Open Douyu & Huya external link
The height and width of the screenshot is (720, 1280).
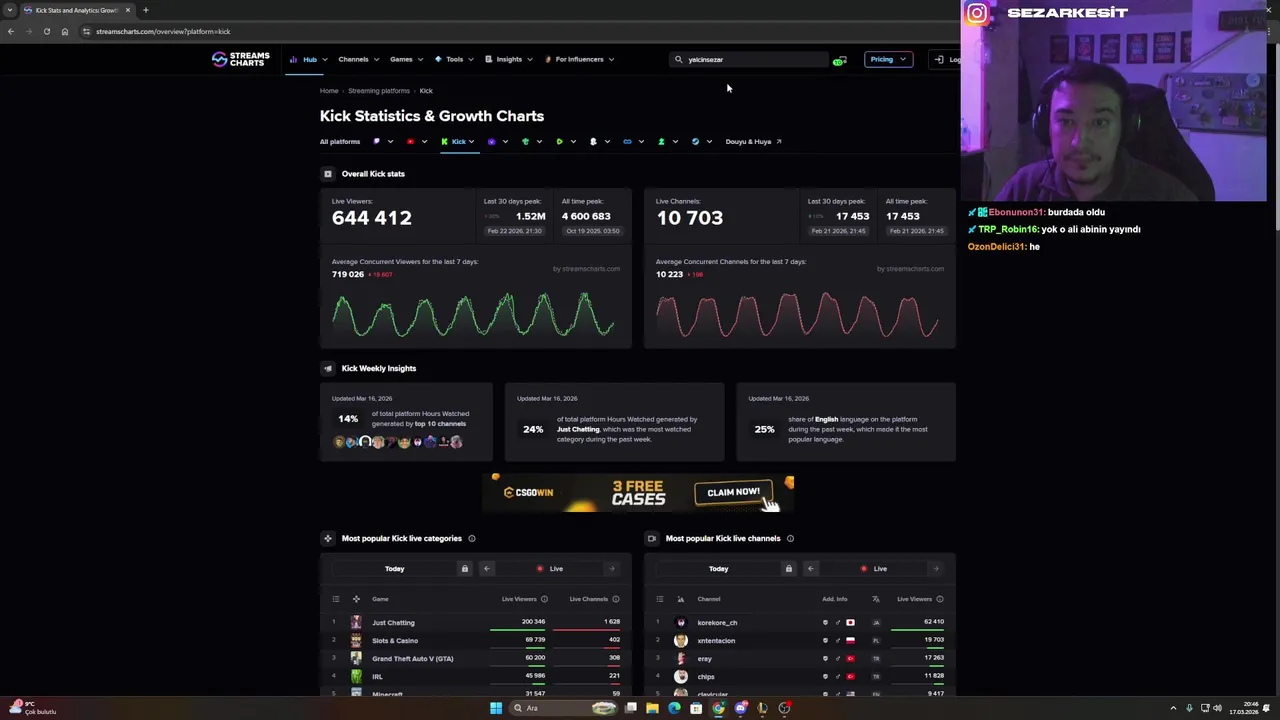pos(753,141)
